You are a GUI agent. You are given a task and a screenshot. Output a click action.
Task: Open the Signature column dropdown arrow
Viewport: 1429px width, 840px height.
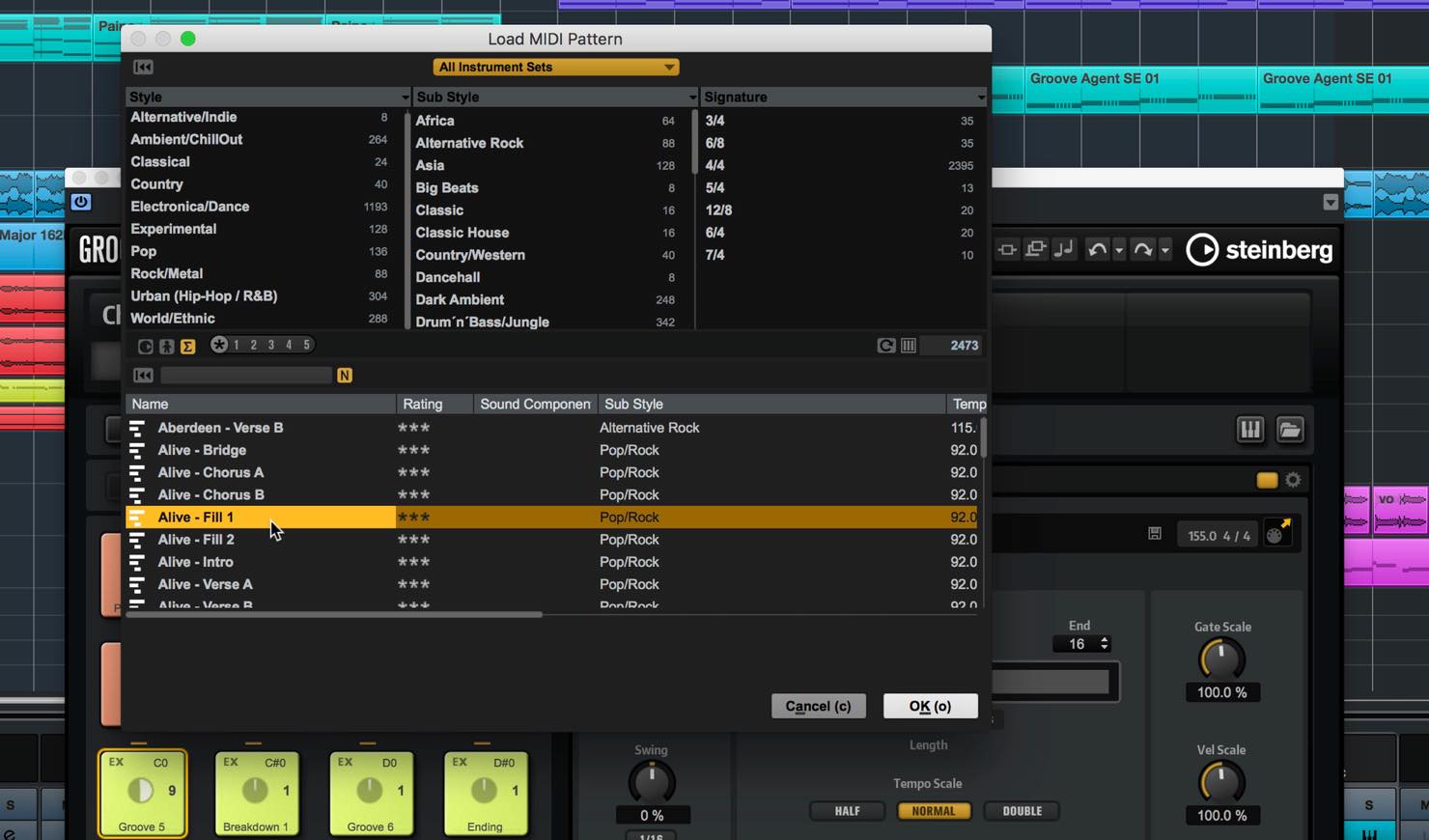(x=980, y=98)
